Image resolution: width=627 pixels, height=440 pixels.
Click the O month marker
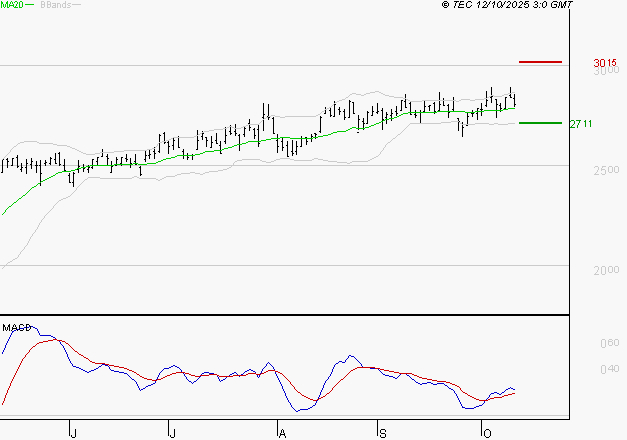[487, 434]
